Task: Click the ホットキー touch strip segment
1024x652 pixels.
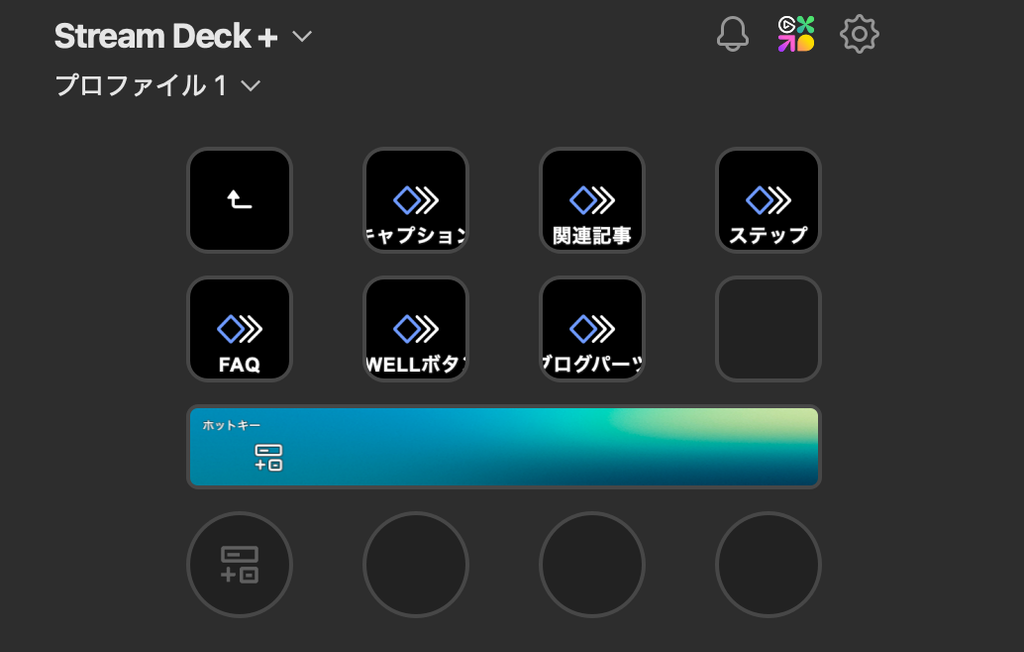Action: 269,447
